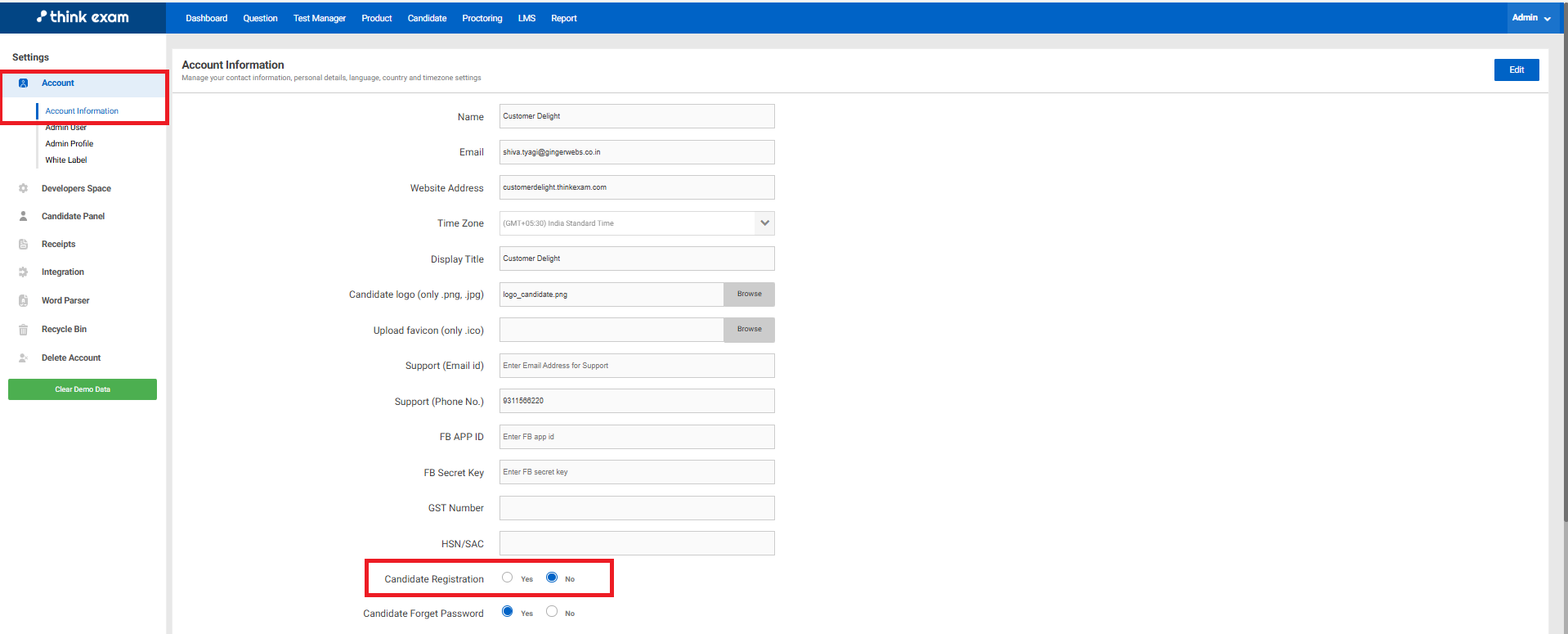Screen dimensions: 1568x634
Task: Open the Test Manager menu
Action: coord(319,18)
